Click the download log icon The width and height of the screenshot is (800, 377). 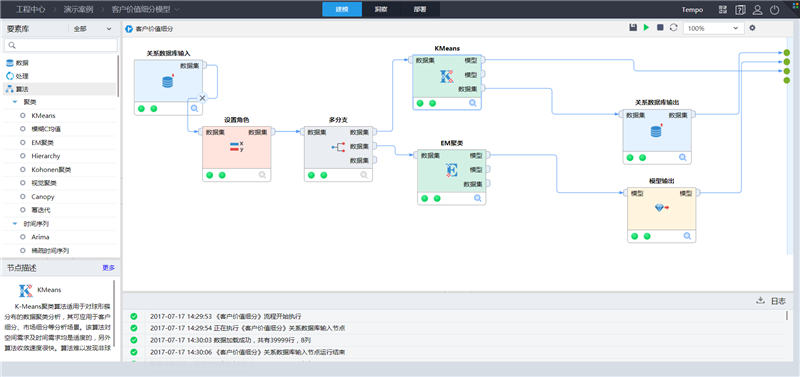760,300
